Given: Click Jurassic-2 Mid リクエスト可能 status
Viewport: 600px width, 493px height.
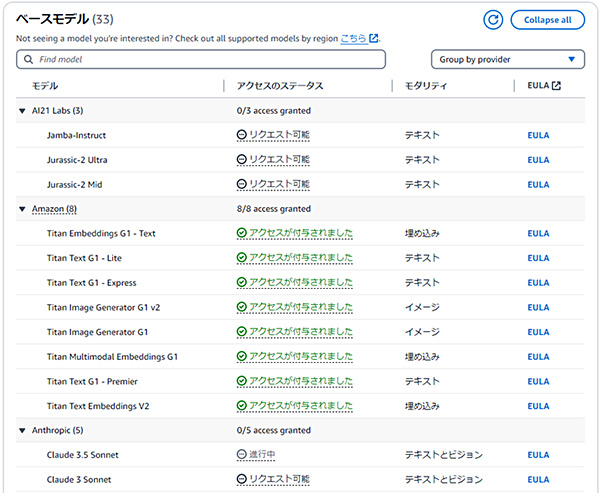Looking at the screenshot, I should [273, 184].
